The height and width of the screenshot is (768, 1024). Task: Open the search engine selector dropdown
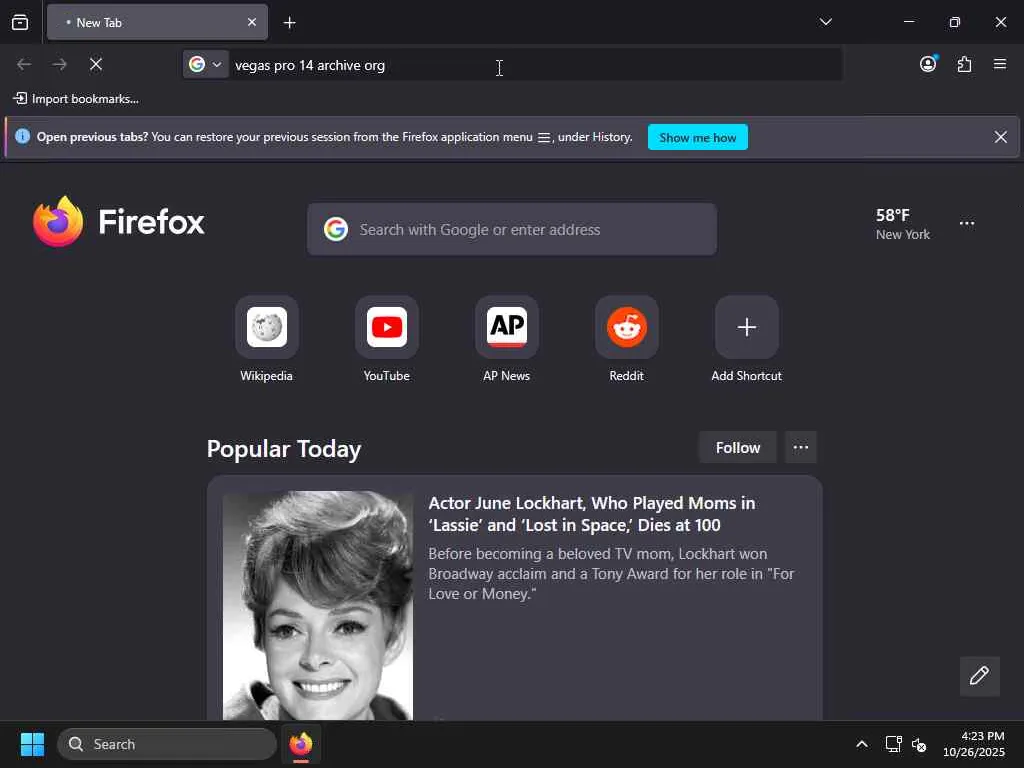click(205, 64)
